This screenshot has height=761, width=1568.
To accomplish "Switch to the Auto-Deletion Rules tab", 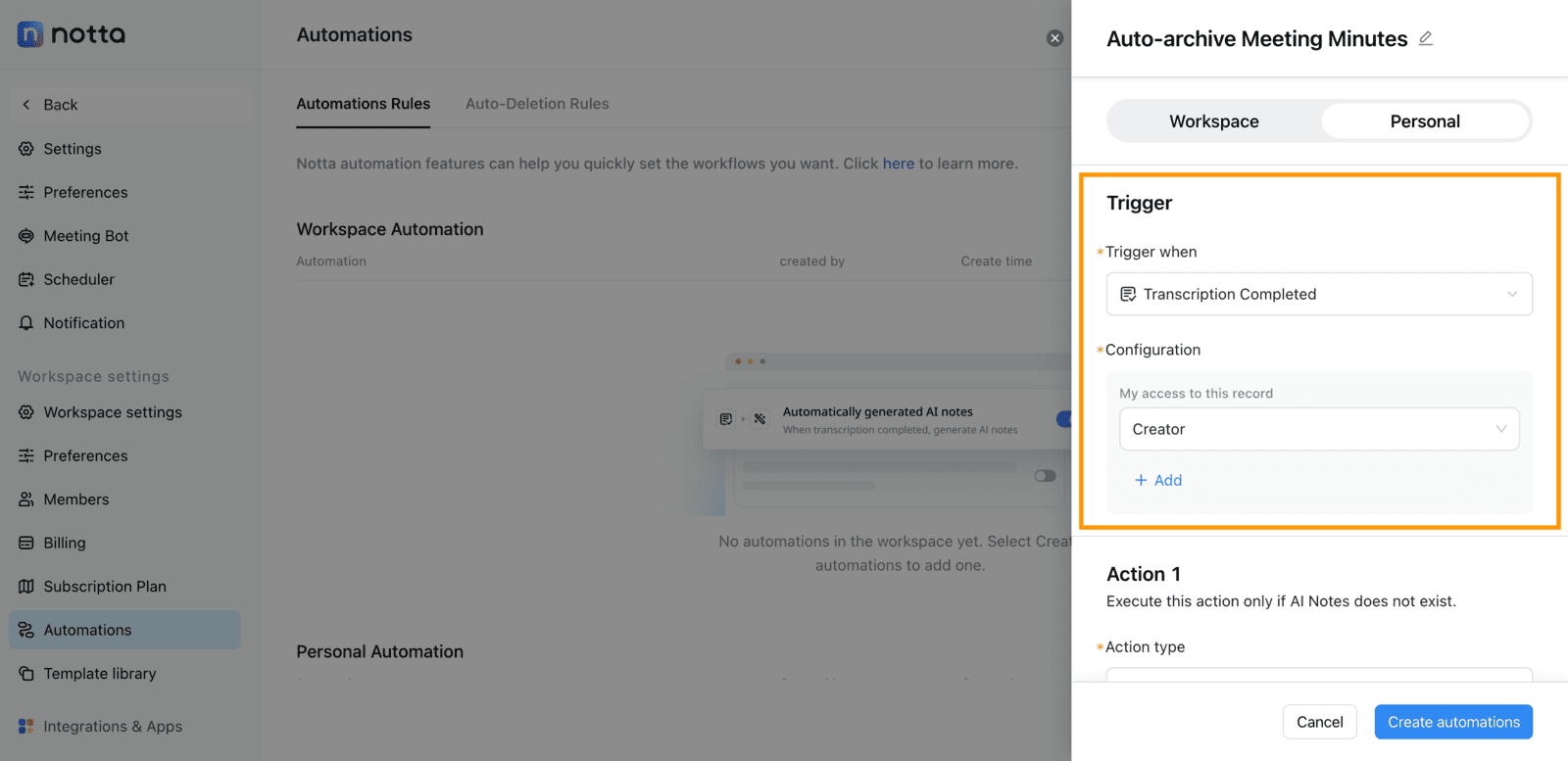I will [537, 104].
